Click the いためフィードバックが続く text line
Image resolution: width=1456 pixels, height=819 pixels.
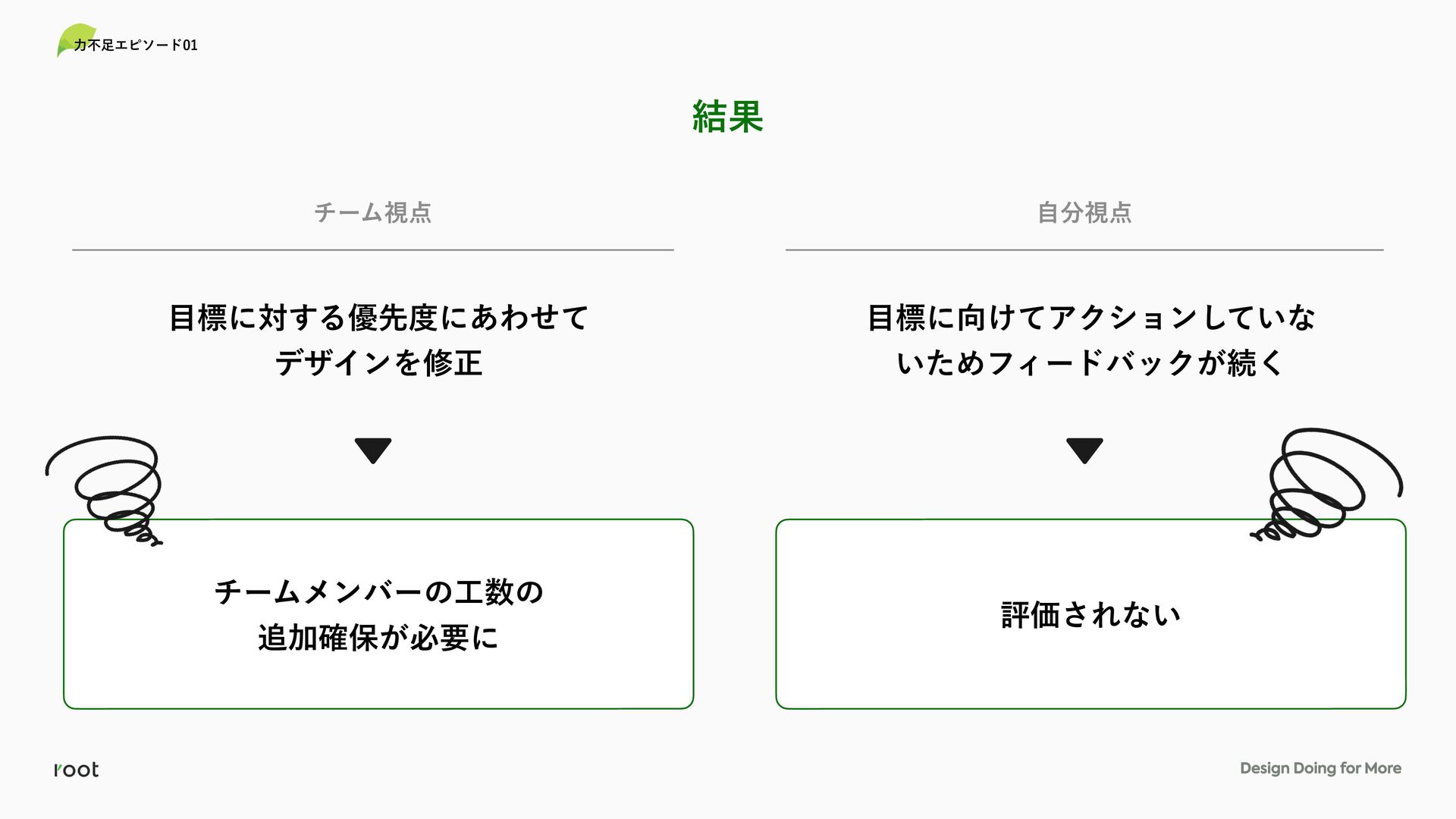[x=1090, y=363]
